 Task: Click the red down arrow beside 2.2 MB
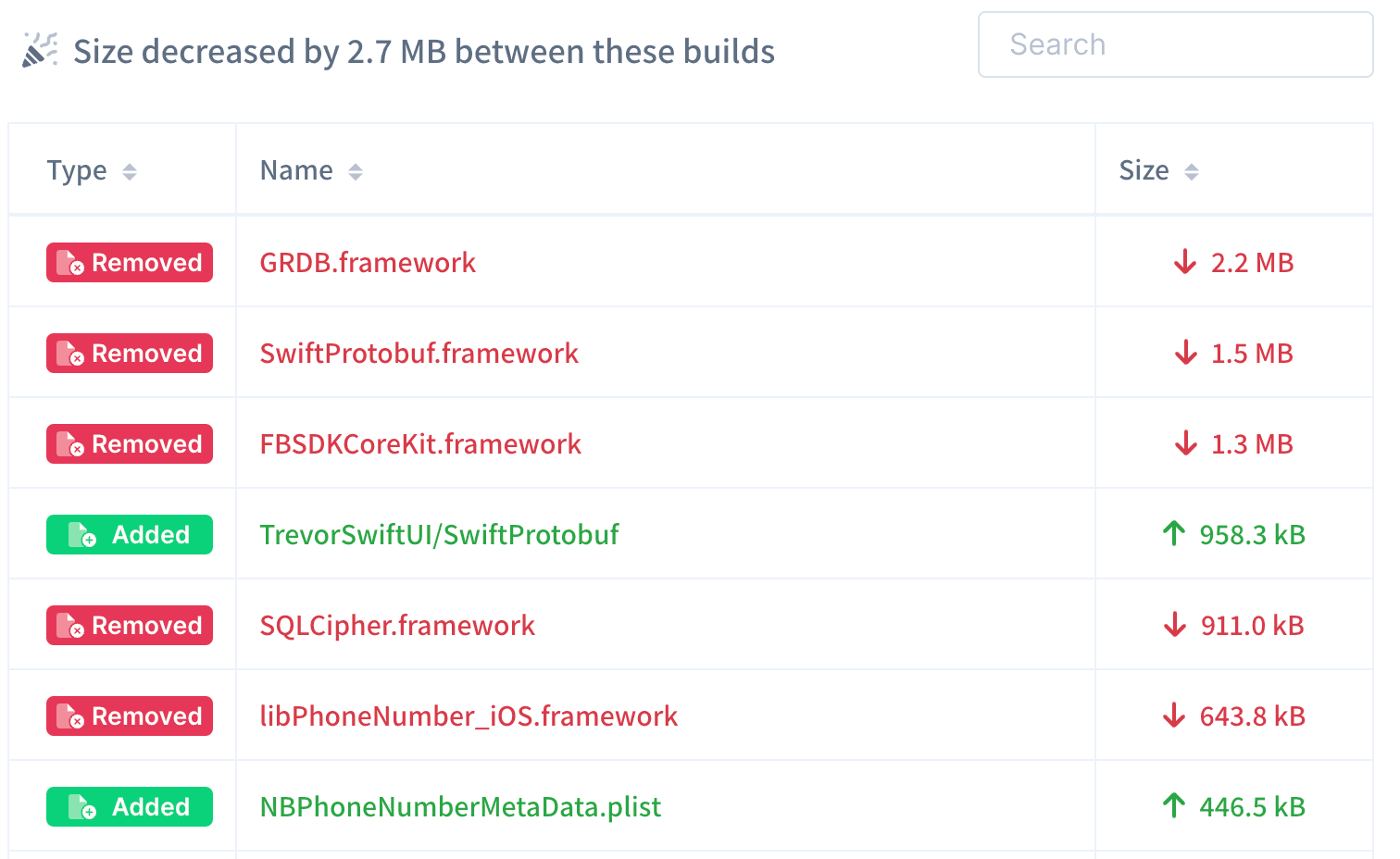[x=1185, y=263]
